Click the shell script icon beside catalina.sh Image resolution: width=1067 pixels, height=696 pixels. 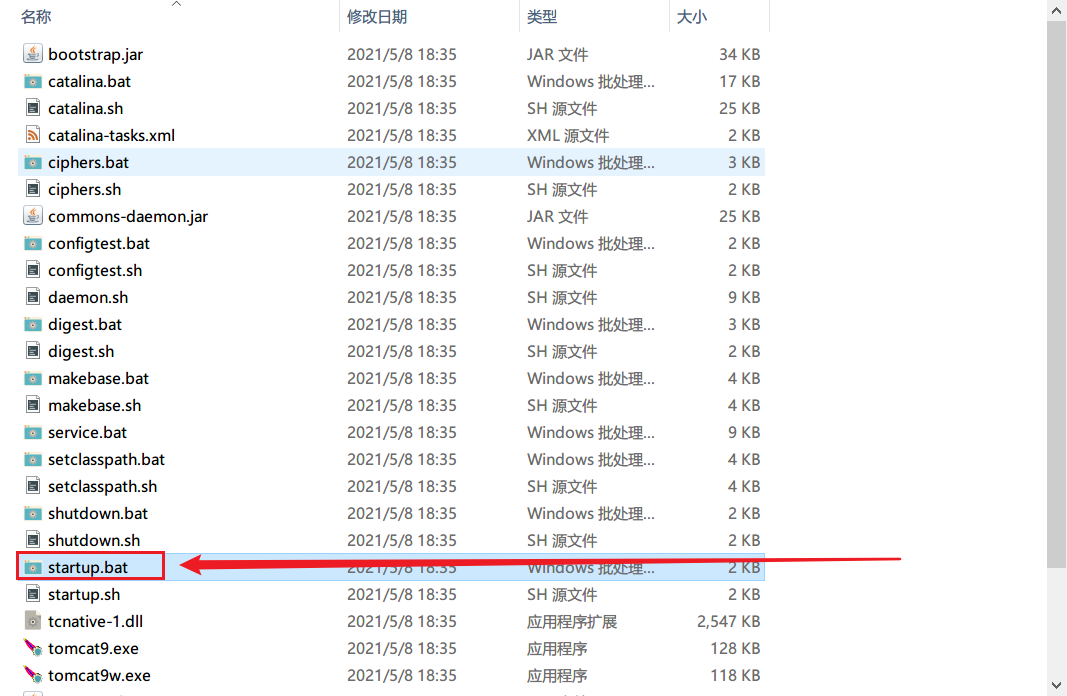(31, 108)
